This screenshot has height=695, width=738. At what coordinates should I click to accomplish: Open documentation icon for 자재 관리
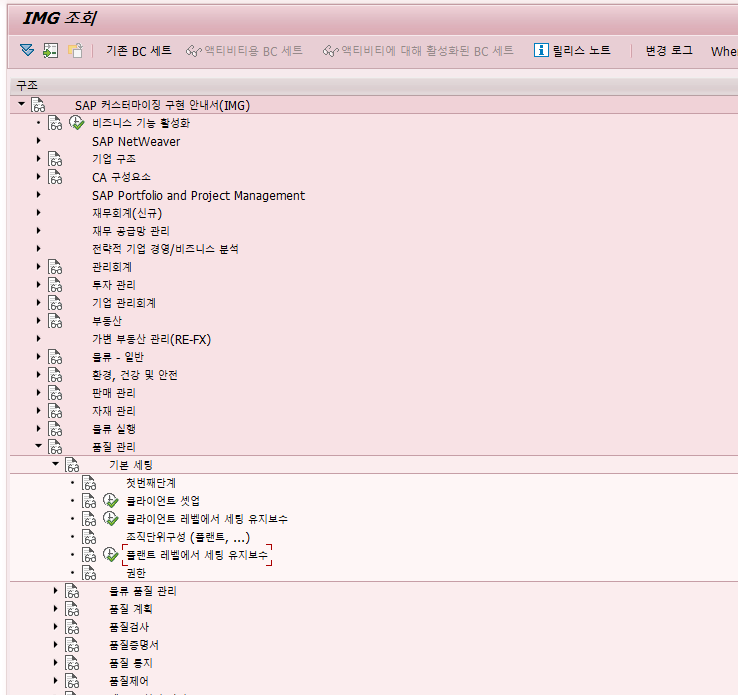point(55,411)
